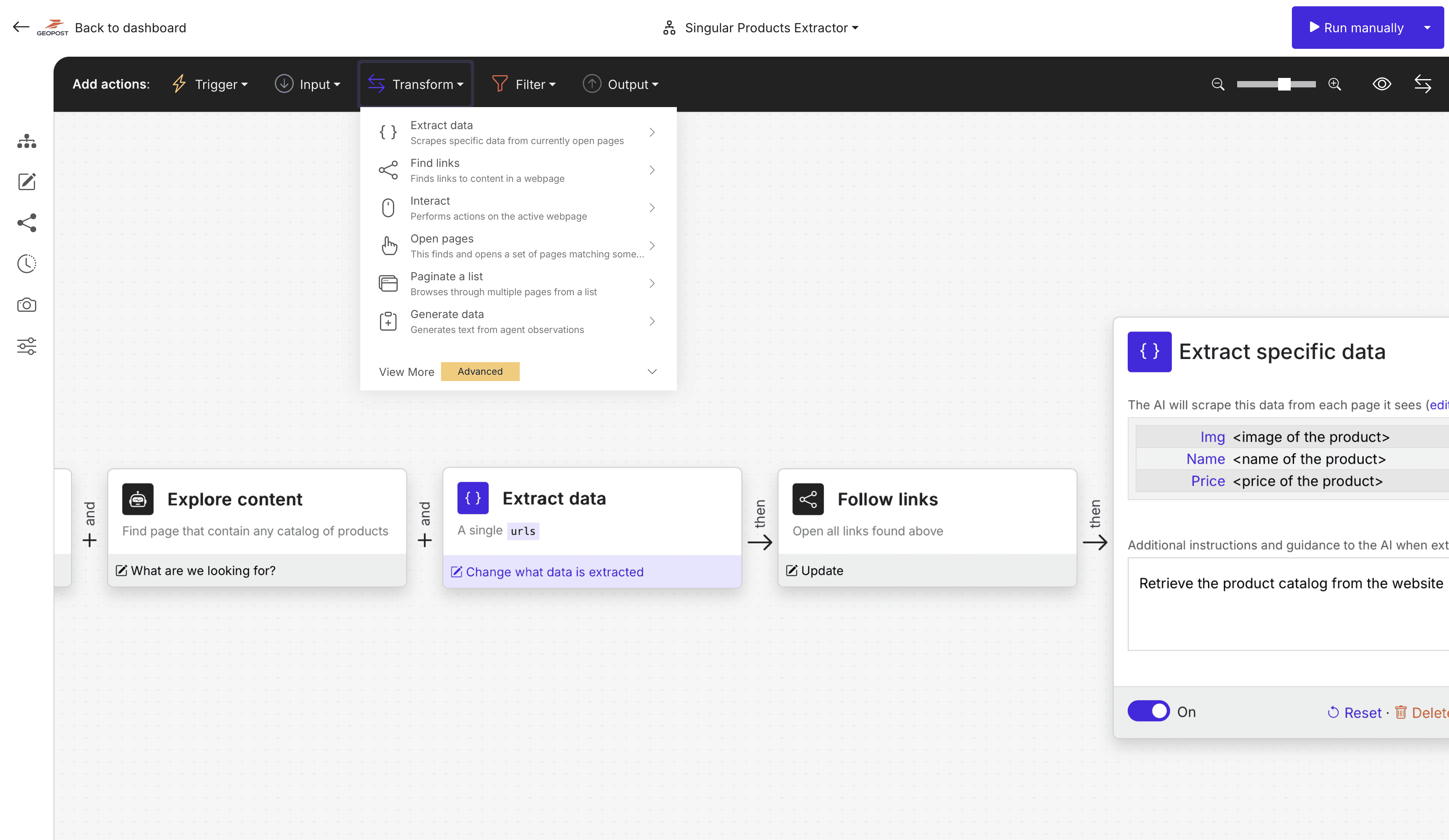
Task: Click the zoom level slider handle
Action: [x=1284, y=85]
